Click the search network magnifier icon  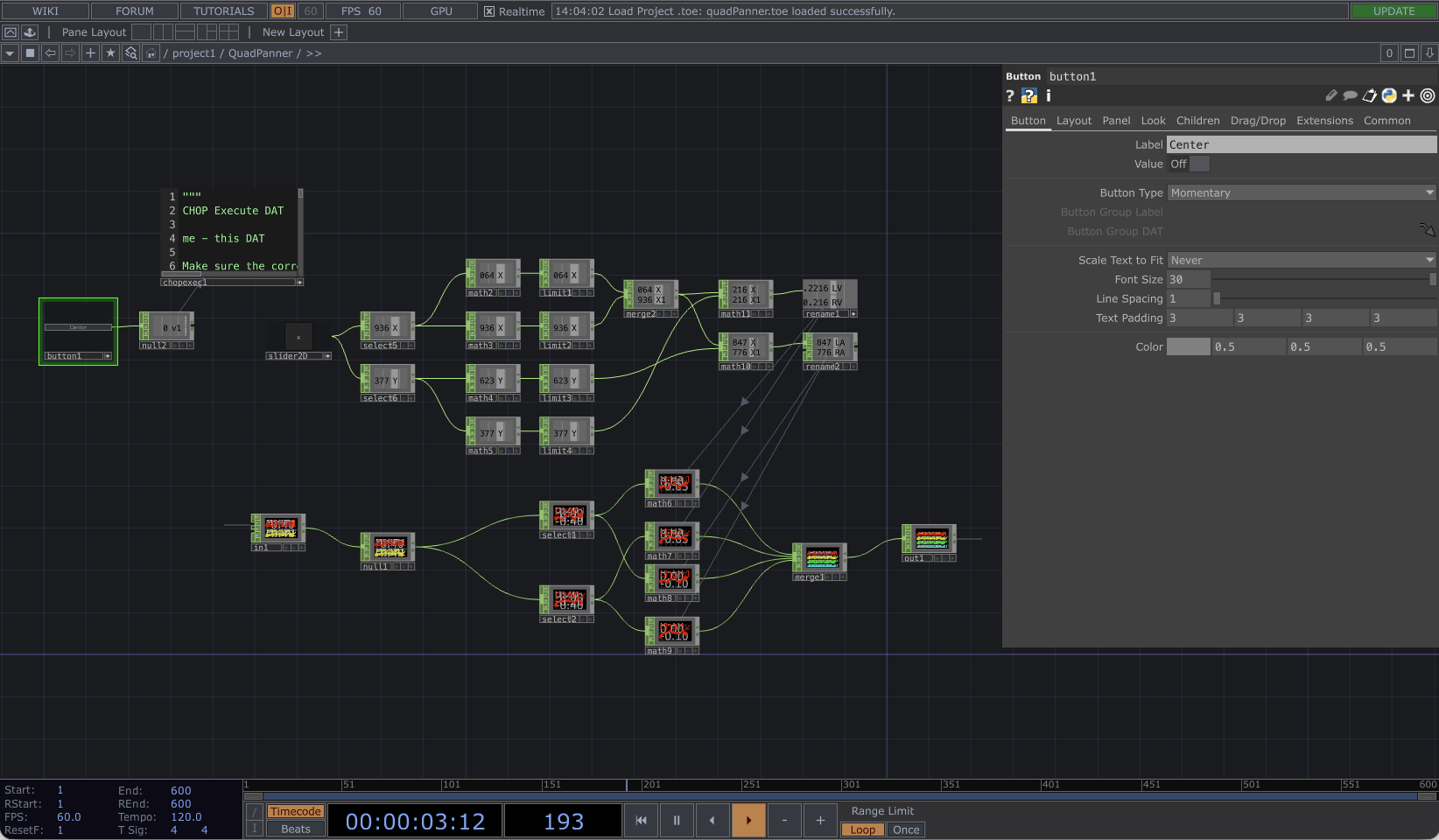tap(131, 53)
